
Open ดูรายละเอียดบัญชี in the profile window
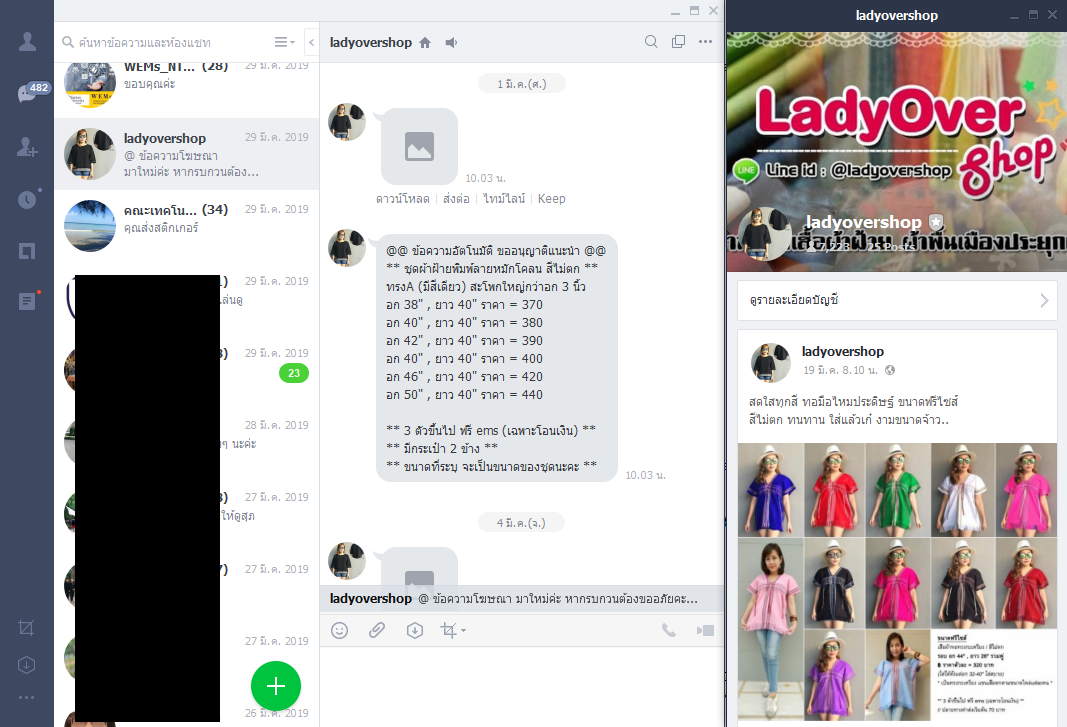tap(897, 300)
